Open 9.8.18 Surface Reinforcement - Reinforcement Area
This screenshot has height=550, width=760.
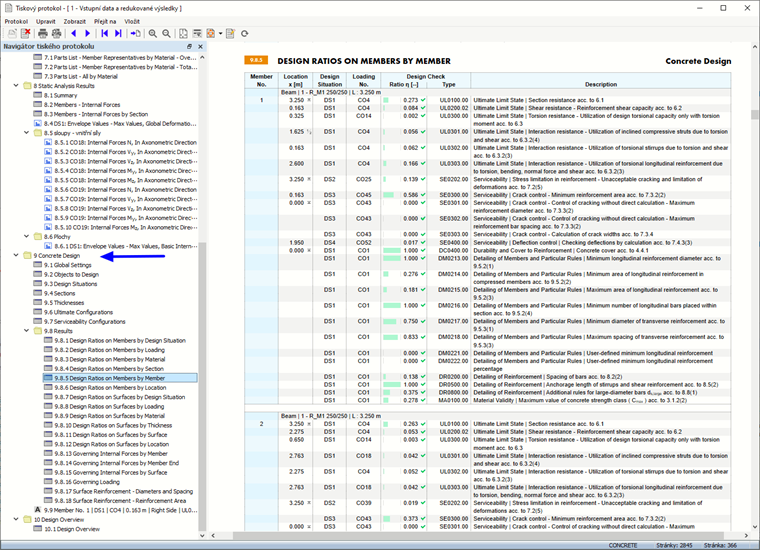click(120, 501)
